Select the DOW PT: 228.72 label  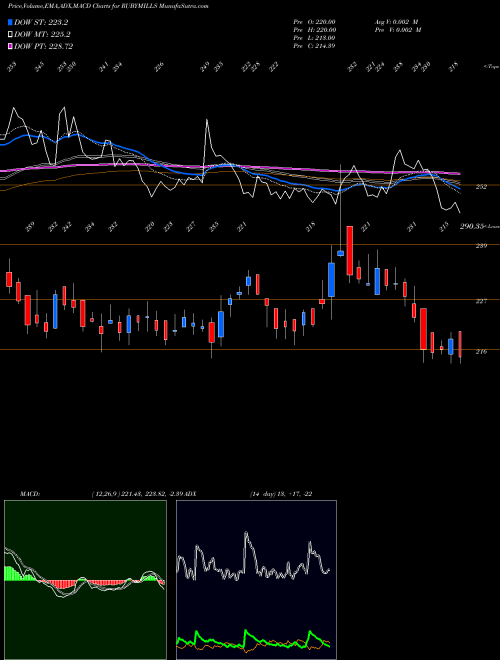[x=44, y=46]
